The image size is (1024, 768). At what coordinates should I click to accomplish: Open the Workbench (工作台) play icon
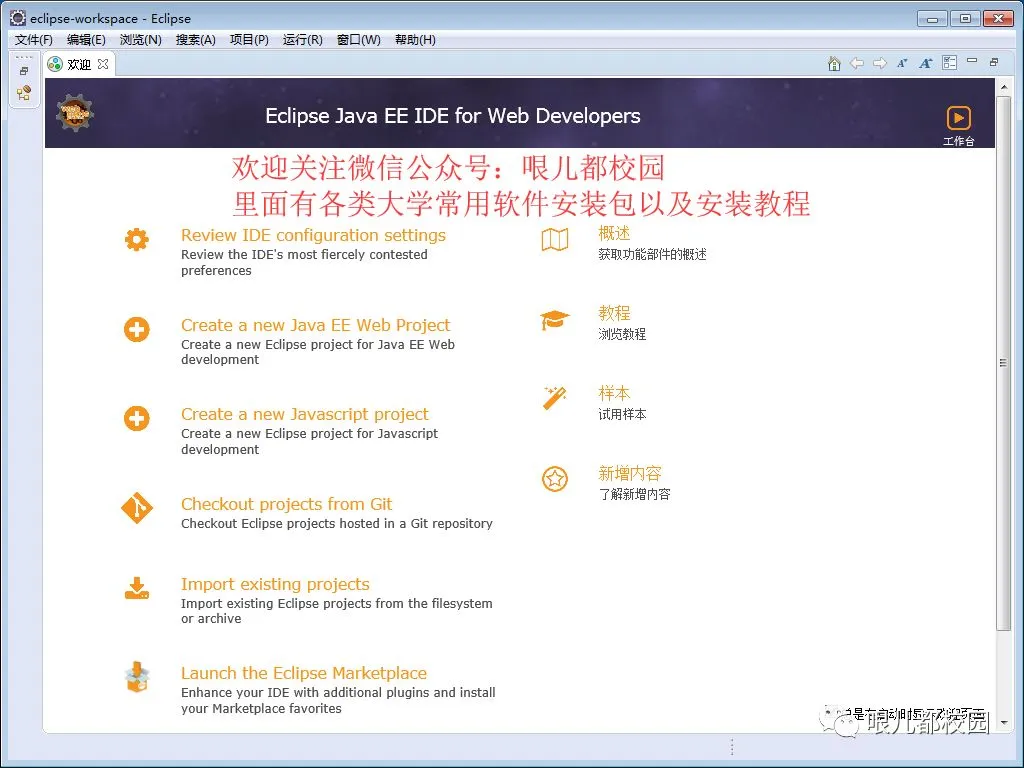tap(959, 118)
